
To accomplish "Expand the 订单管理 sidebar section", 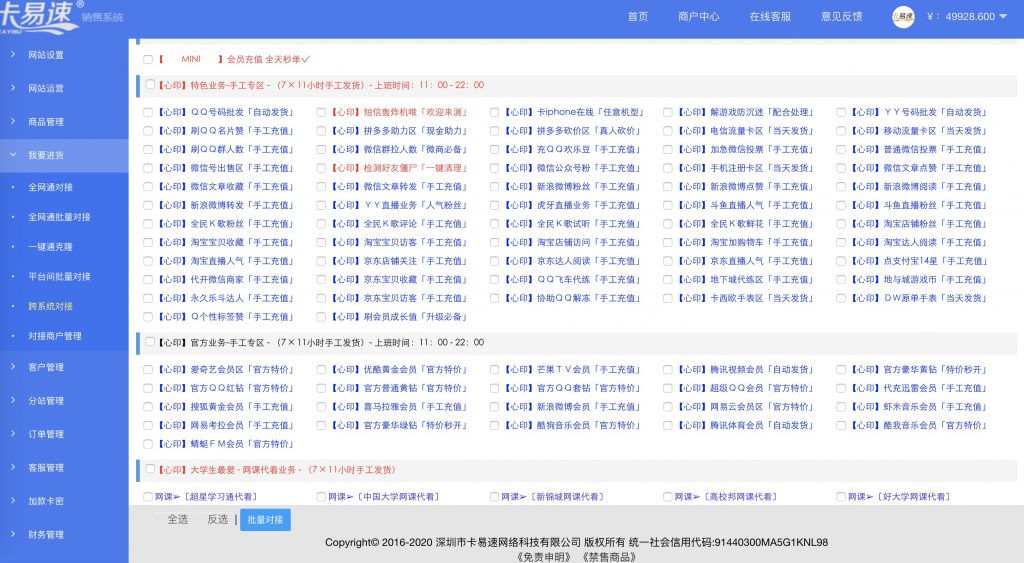I will coord(64,434).
